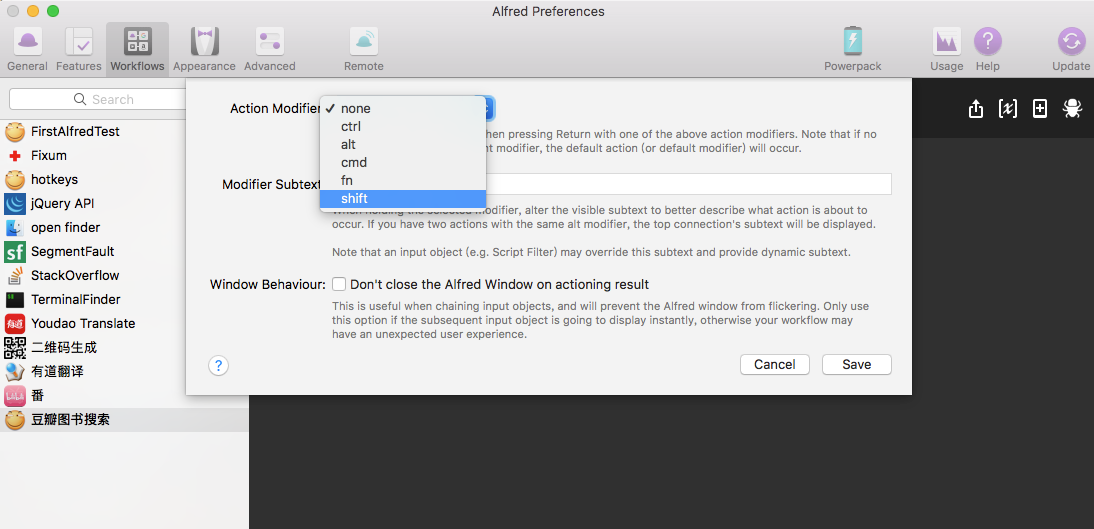Open Remote preferences
1094x529 pixels.
pyautogui.click(x=364, y=49)
